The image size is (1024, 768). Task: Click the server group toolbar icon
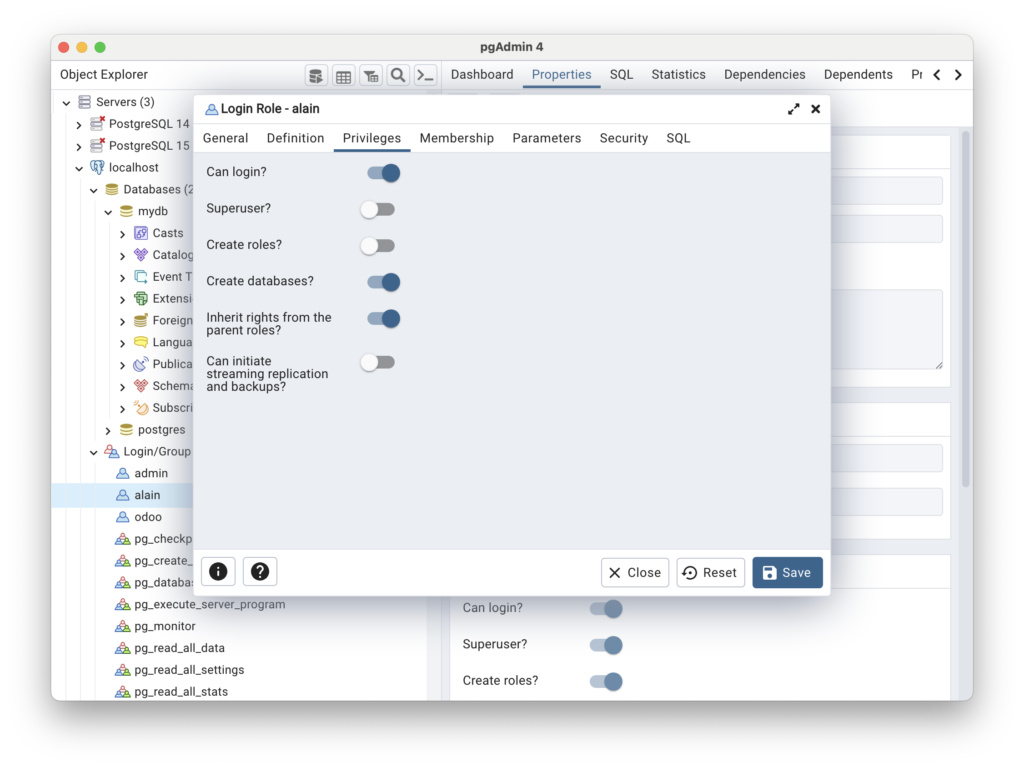click(316, 76)
